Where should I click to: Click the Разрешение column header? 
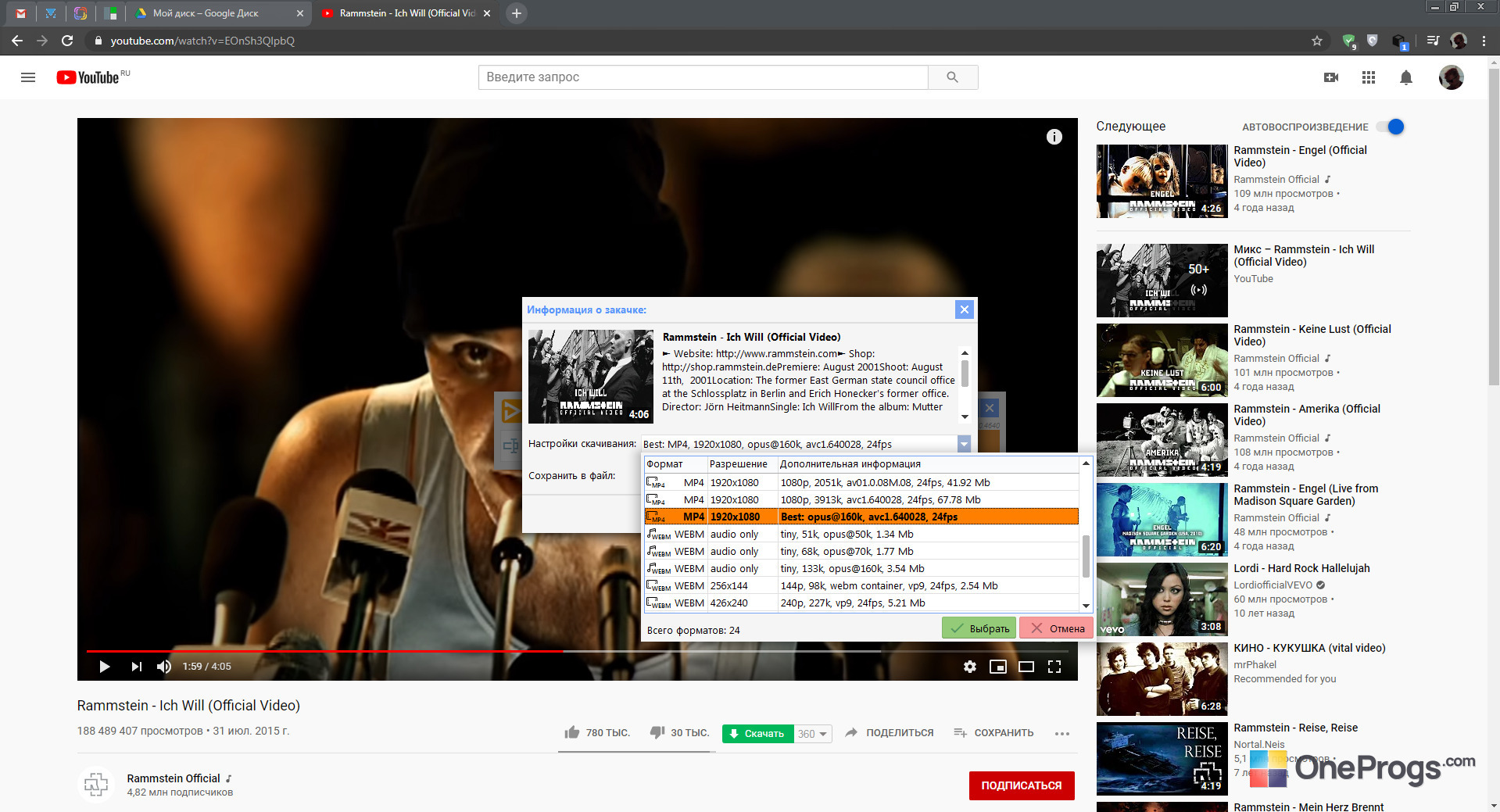(742, 464)
